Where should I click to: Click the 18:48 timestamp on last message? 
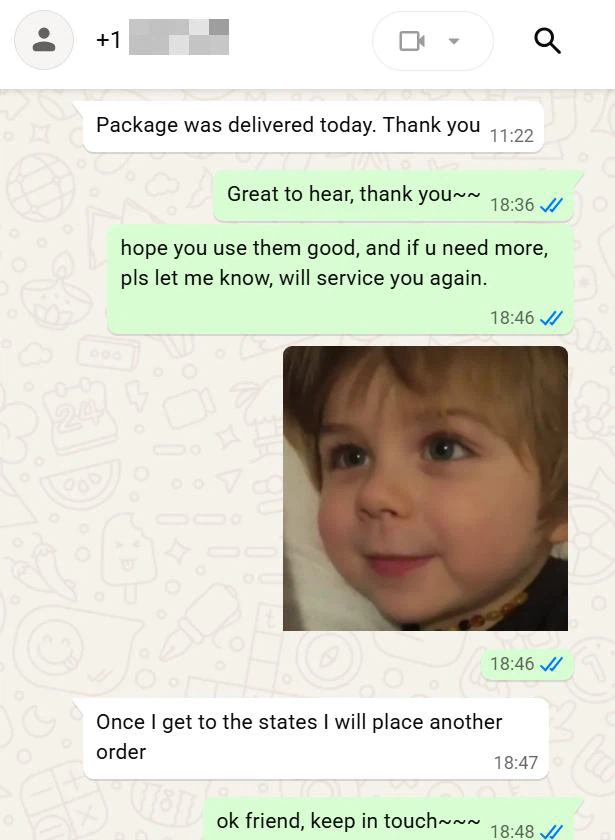point(512,831)
